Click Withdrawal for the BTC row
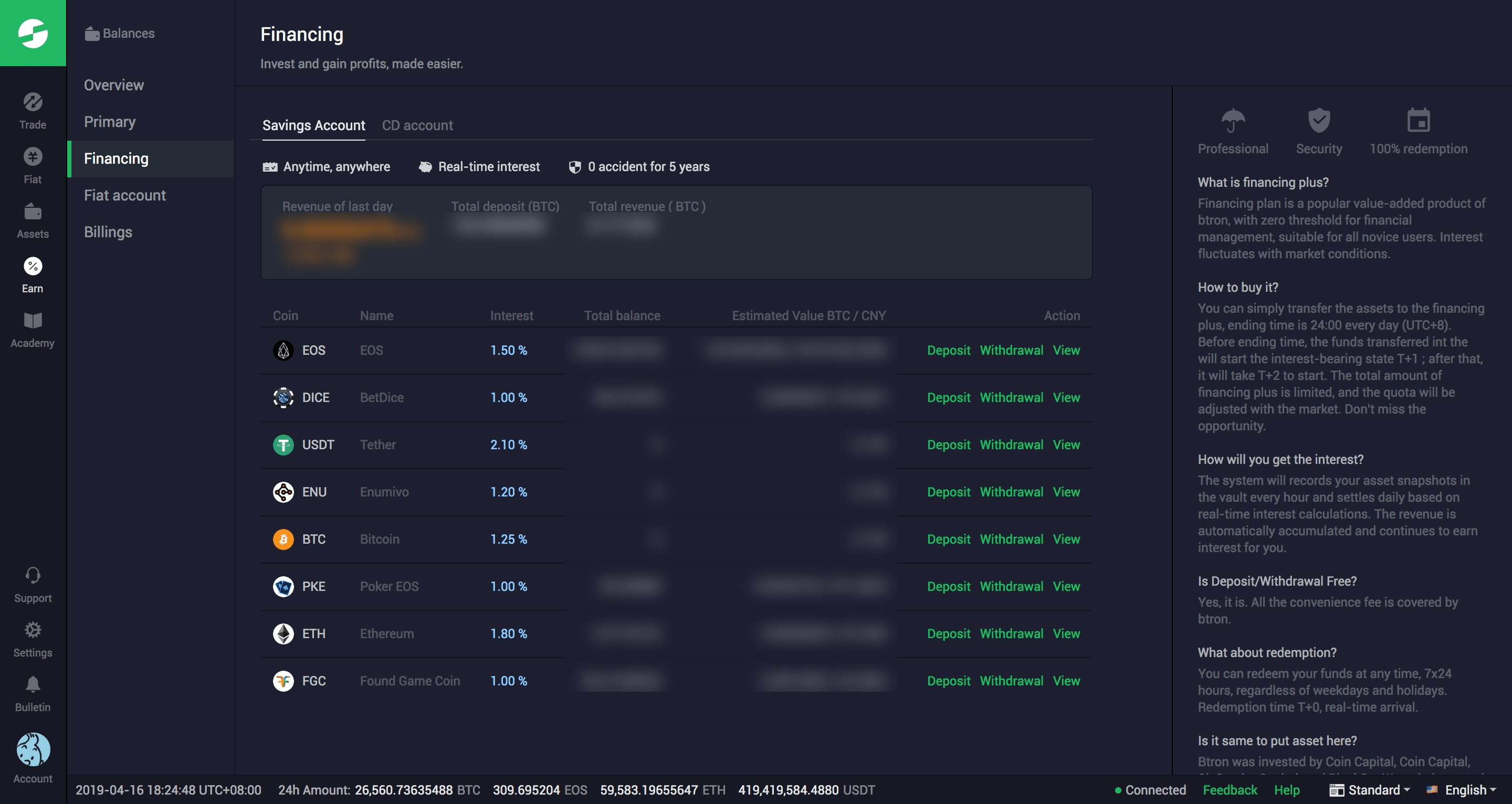 pos(1011,539)
